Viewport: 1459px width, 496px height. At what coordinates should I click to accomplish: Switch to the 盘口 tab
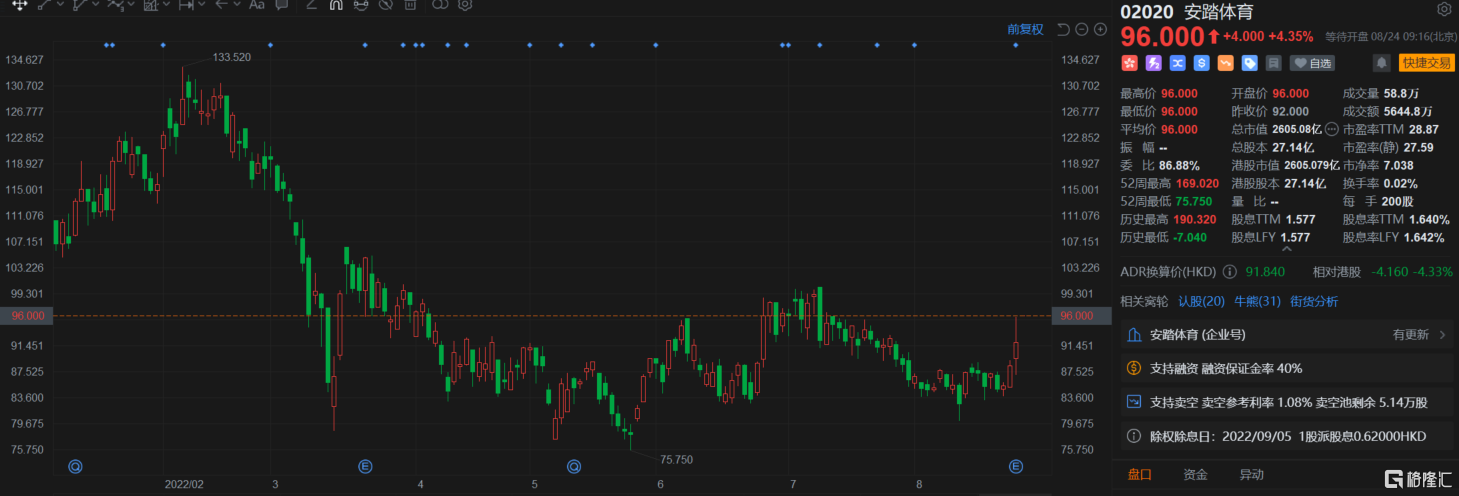(1140, 475)
